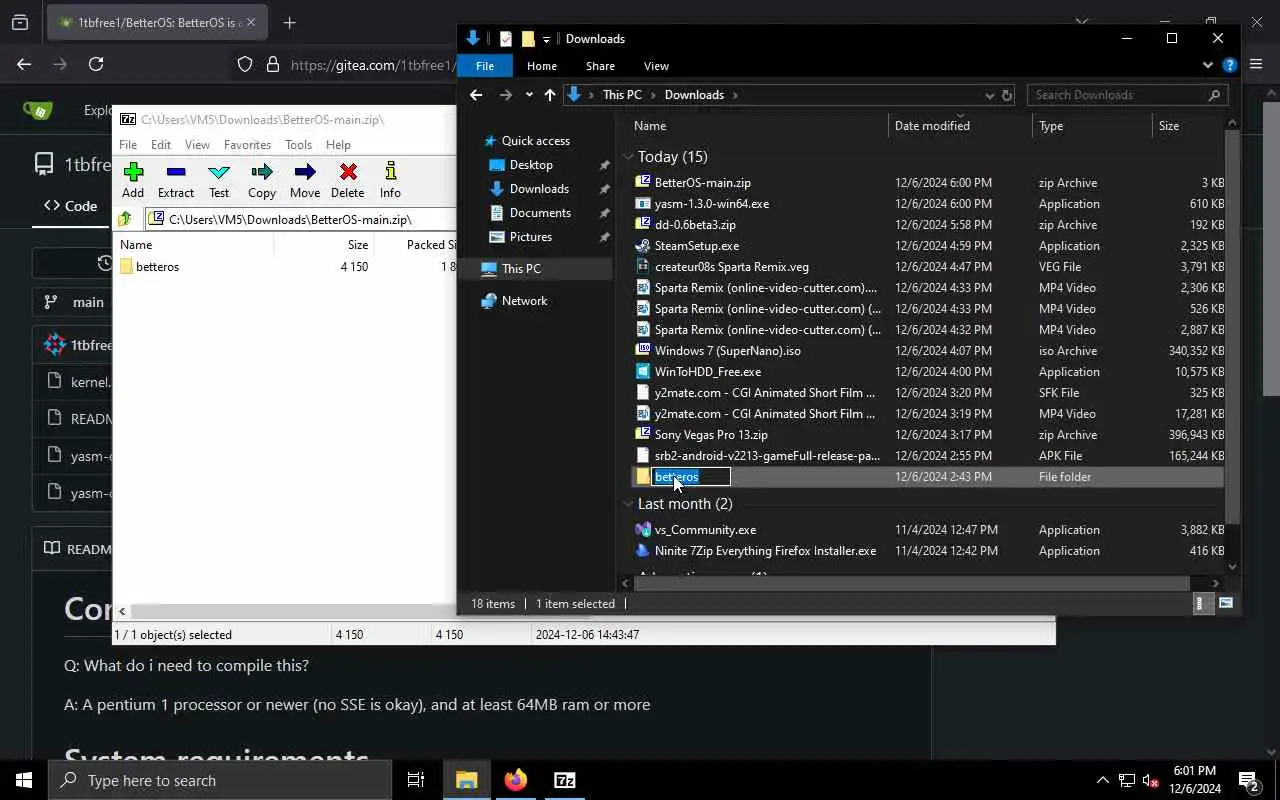Click the Add button in 7-Zip toolbar

(133, 181)
